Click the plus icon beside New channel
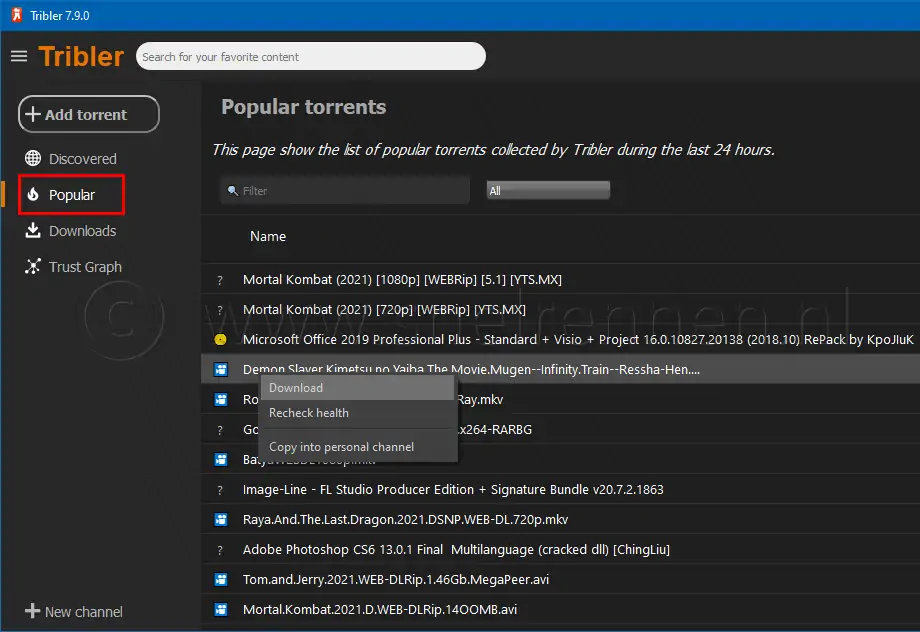 coord(32,611)
